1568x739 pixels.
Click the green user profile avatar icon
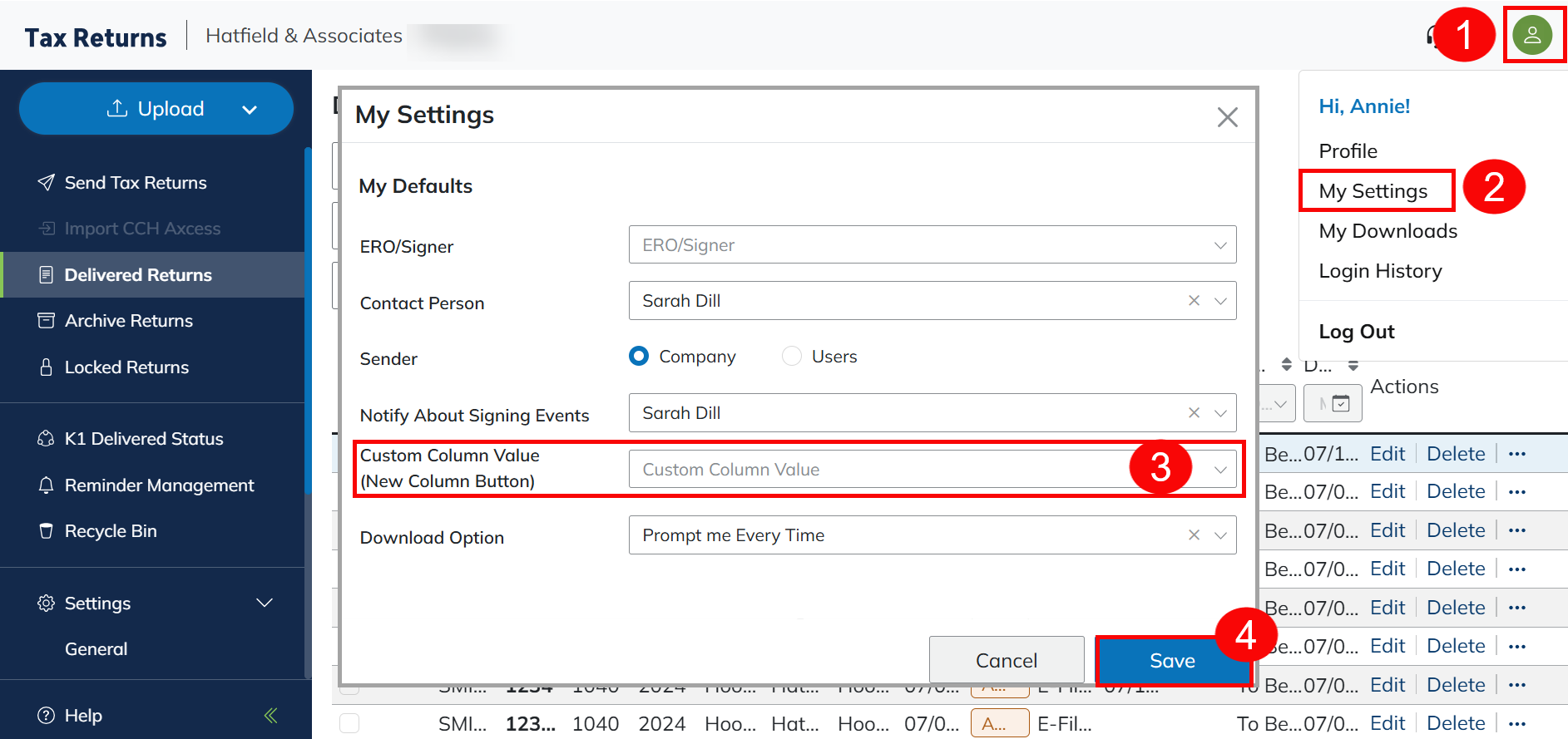[x=1531, y=36]
